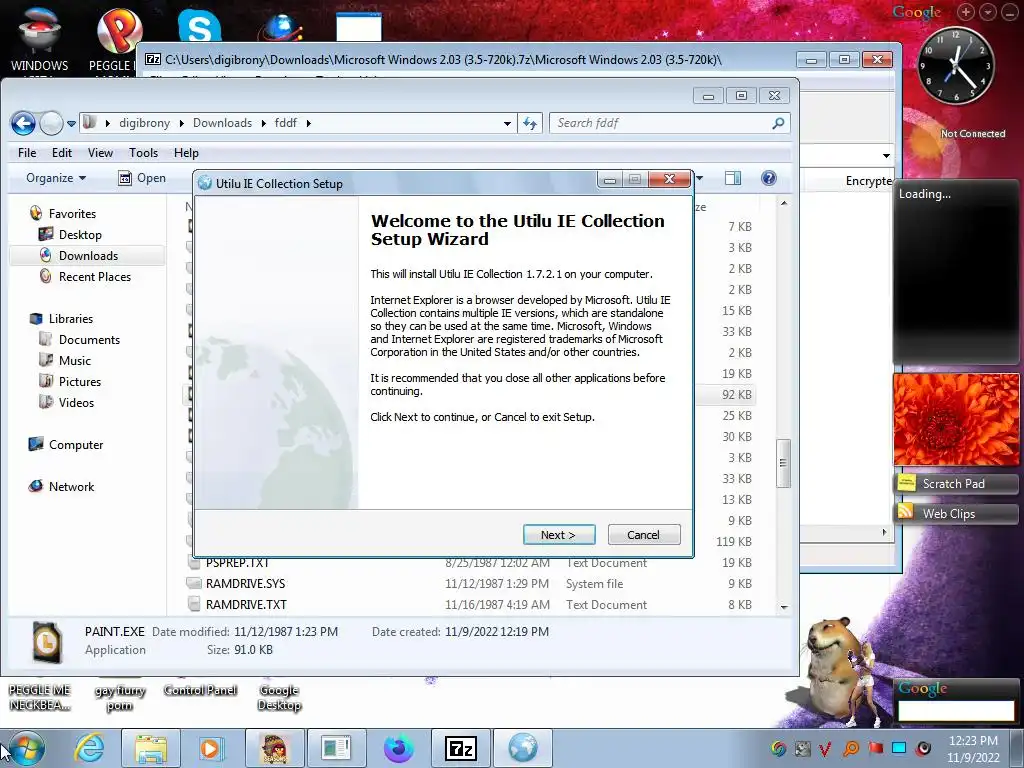This screenshot has width=1024, height=768.
Task: Click the PAINT.EXE icon in details pane
Action: click(46, 642)
